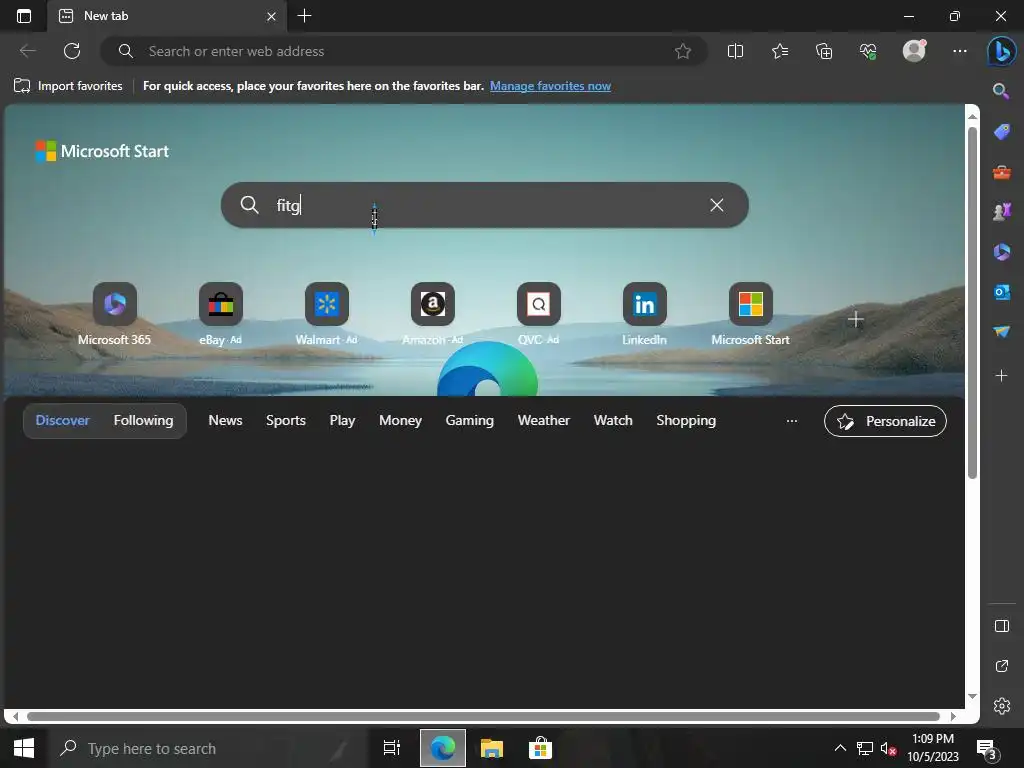Add a site to the sidebar
This screenshot has width=1024, height=768.
coord(1001,376)
